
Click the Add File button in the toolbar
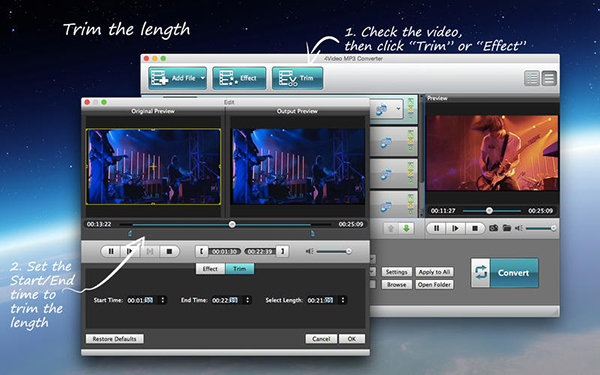(x=177, y=78)
